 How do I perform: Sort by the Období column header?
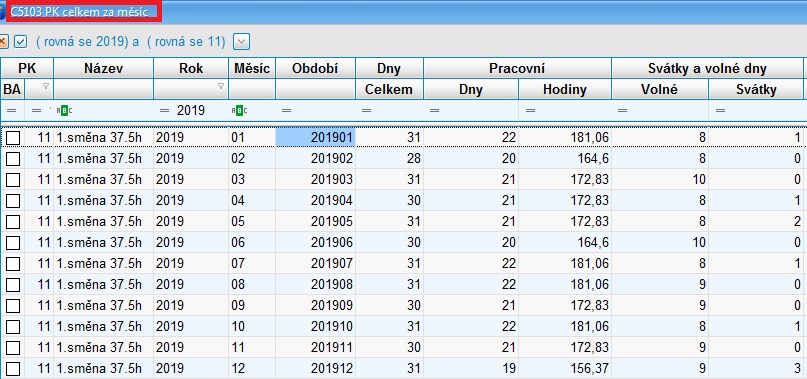tap(315, 68)
